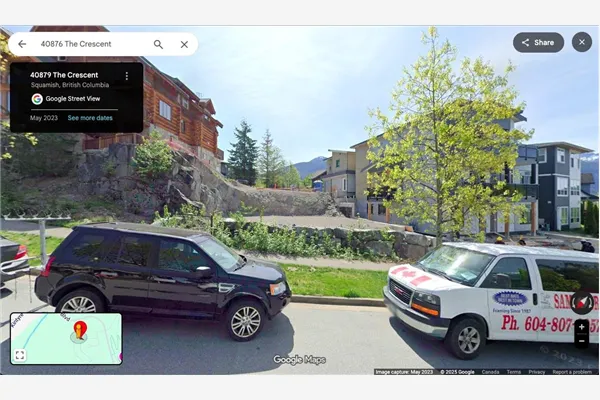Image resolution: width=600 pixels, height=400 pixels.
Task: Open the Privacy link in footer
Action: click(536, 372)
